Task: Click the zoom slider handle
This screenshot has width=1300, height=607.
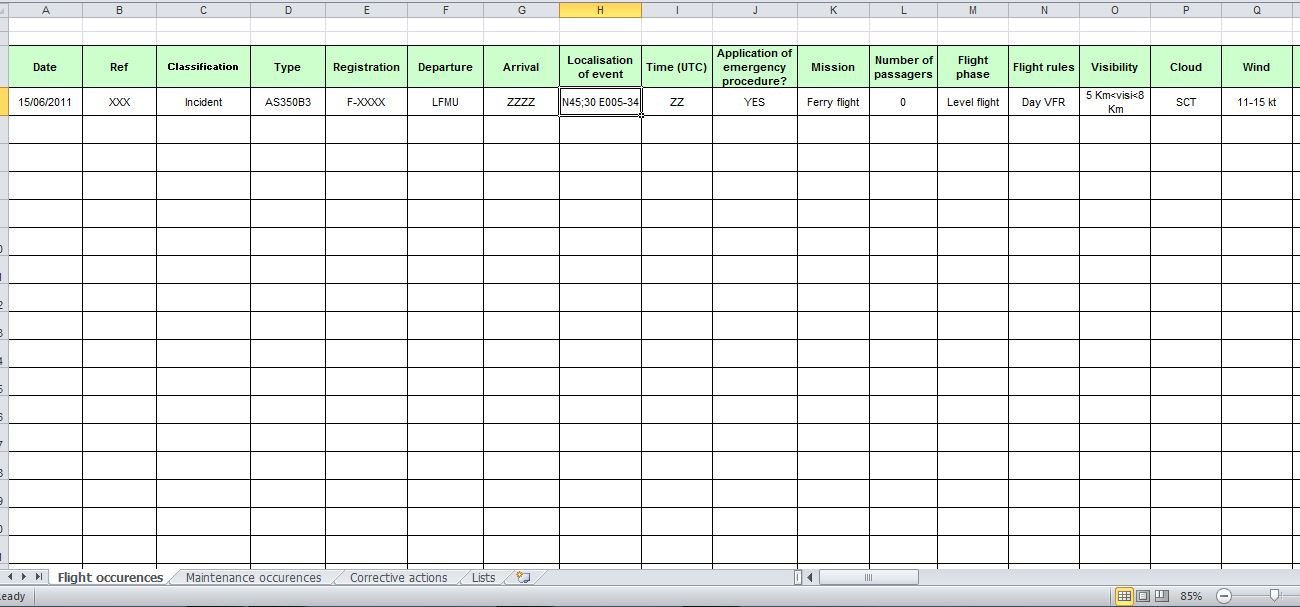Action: [x=1273, y=596]
